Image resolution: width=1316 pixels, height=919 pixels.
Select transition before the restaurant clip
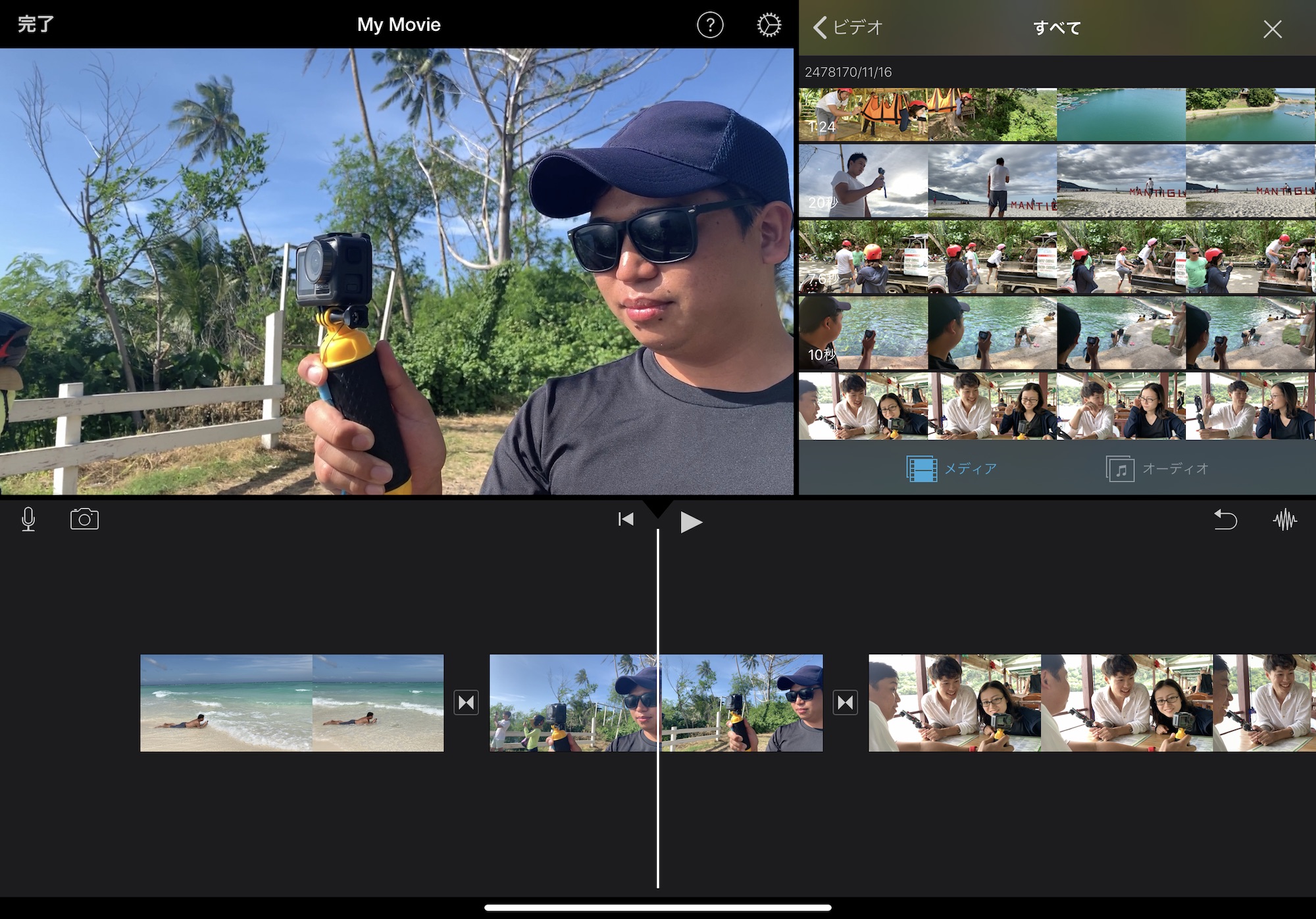(845, 703)
